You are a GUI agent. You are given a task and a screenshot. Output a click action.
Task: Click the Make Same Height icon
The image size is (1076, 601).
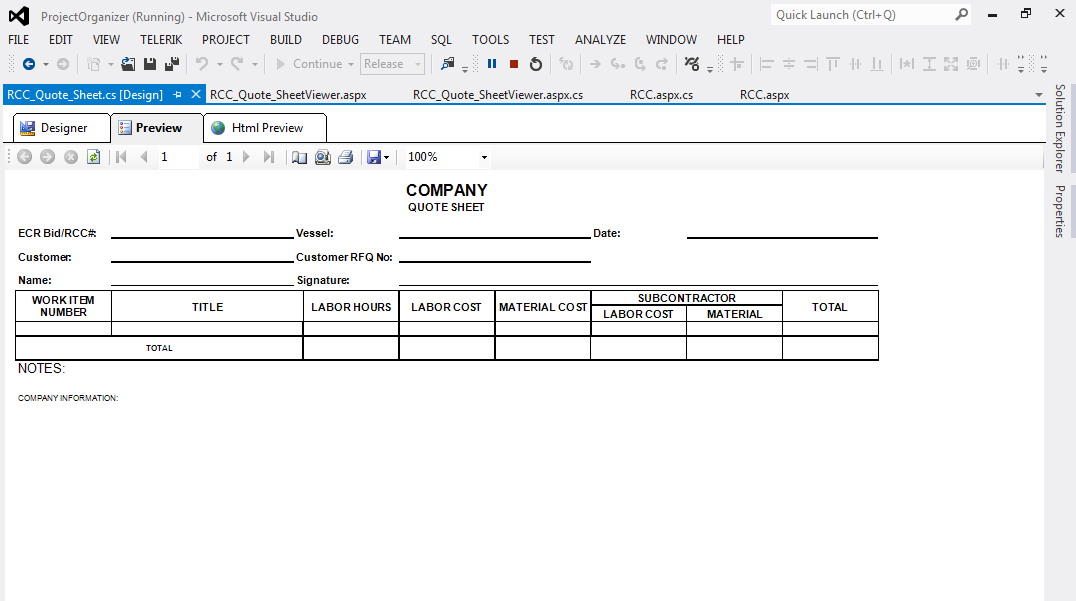point(928,64)
